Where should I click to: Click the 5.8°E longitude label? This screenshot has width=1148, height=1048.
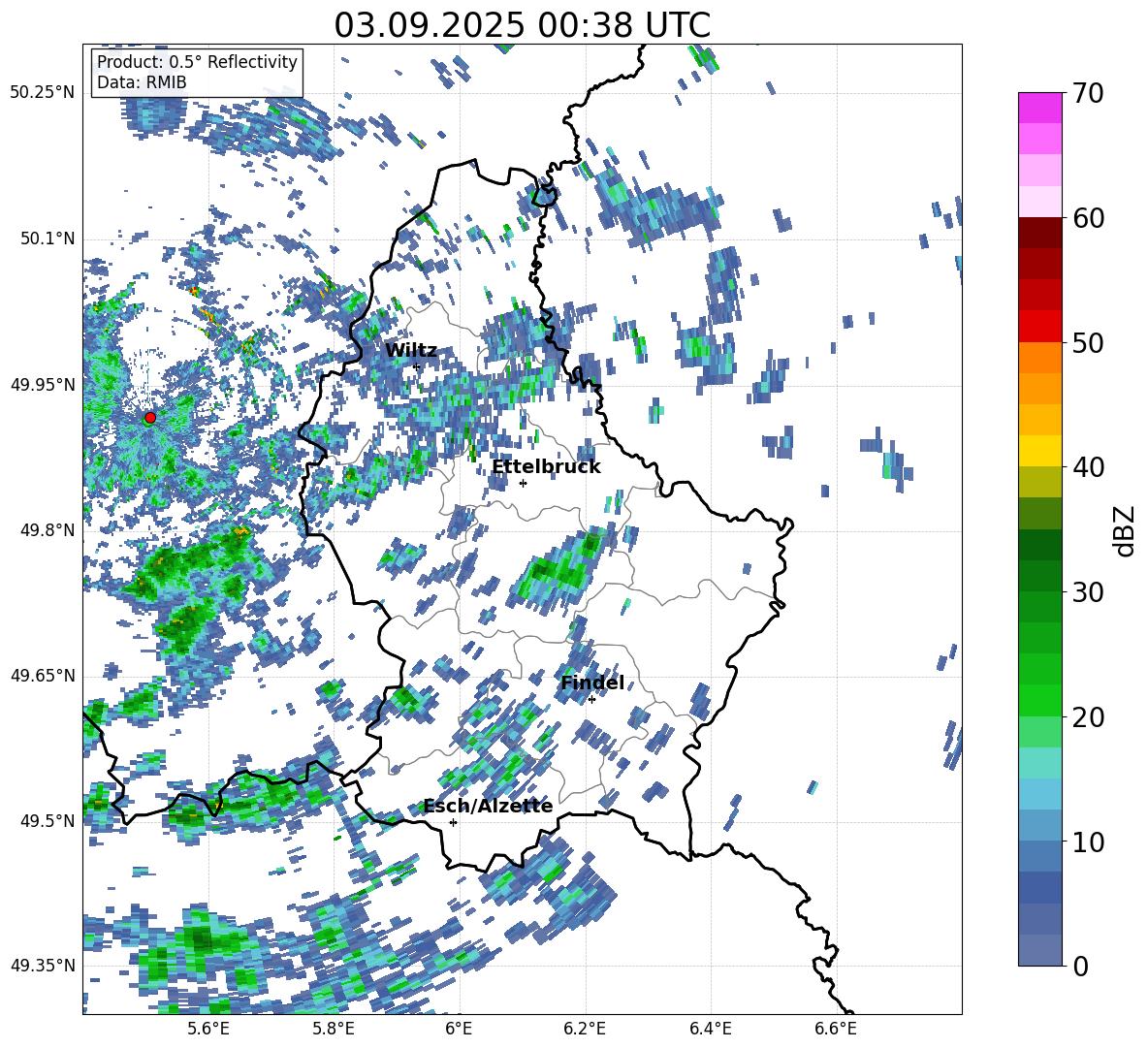(334, 1029)
